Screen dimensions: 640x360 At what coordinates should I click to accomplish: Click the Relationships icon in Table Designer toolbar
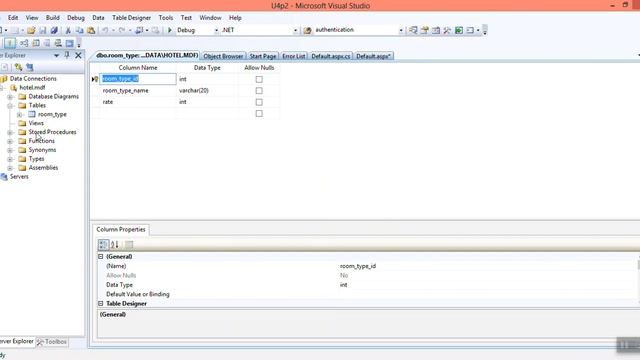coord(24,43)
